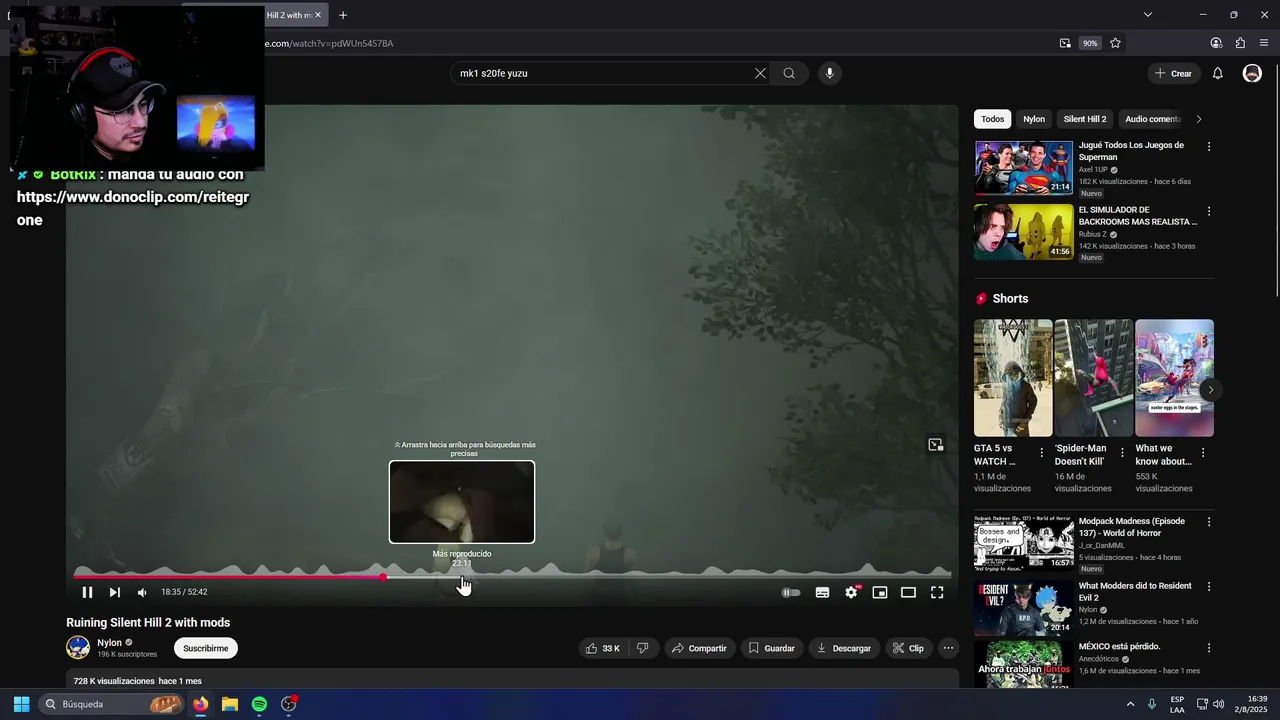The width and height of the screenshot is (1280, 720).
Task: Open the extensions puzzle icon
Action: click(x=1240, y=43)
